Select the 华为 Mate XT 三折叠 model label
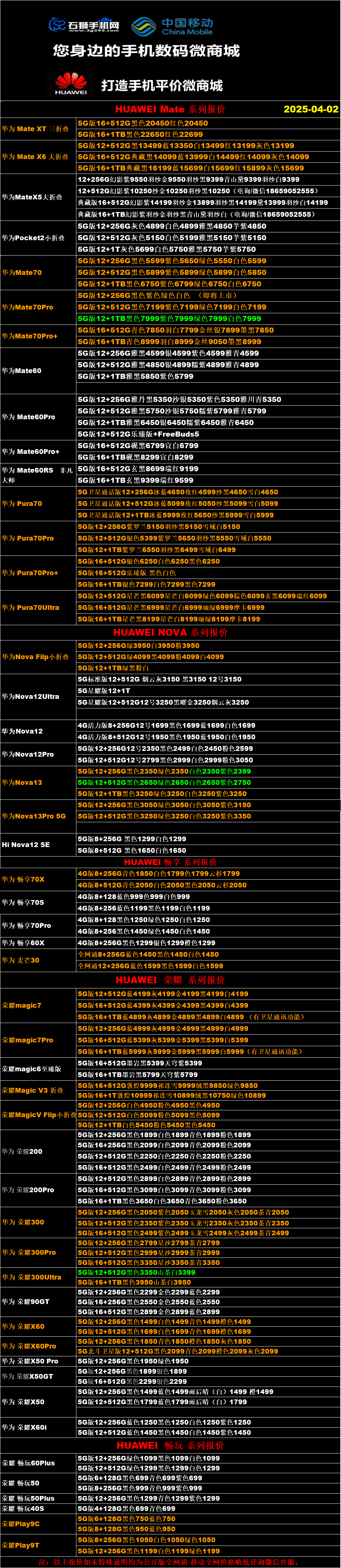The image size is (341, 1568). 35,129
